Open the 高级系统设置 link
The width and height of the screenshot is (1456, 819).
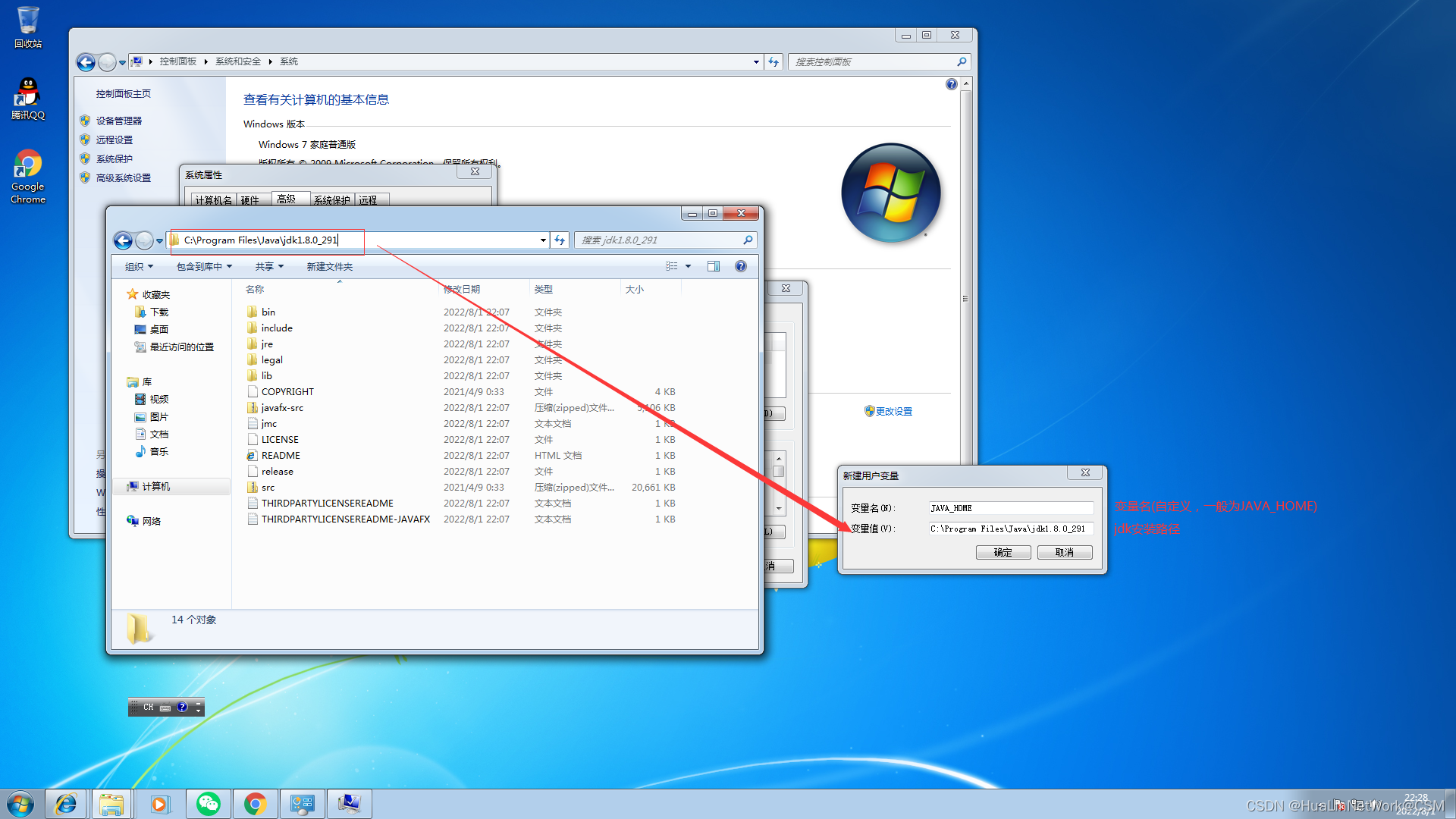(123, 178)
